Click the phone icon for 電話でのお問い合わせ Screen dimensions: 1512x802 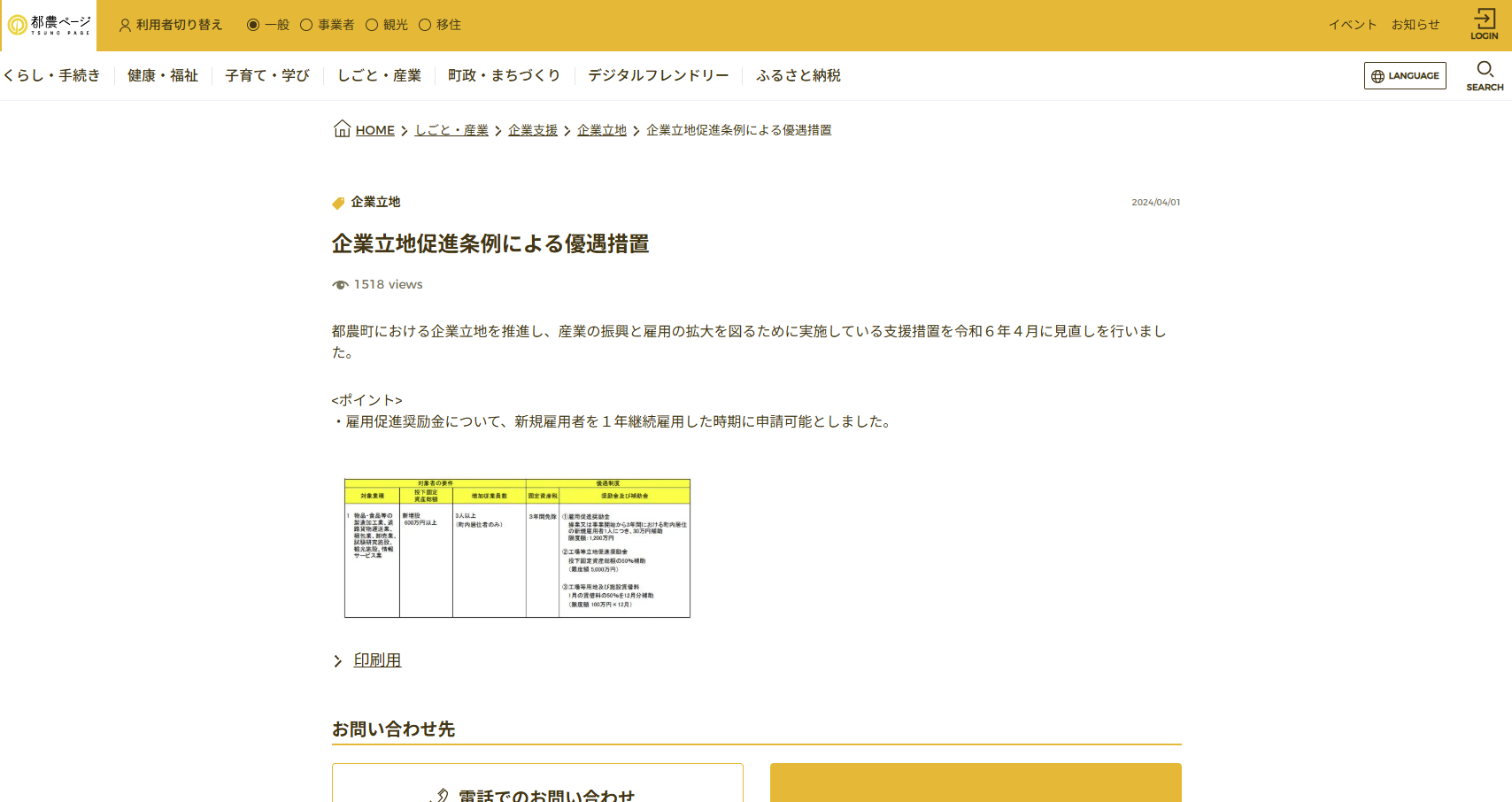click(440, 796)
